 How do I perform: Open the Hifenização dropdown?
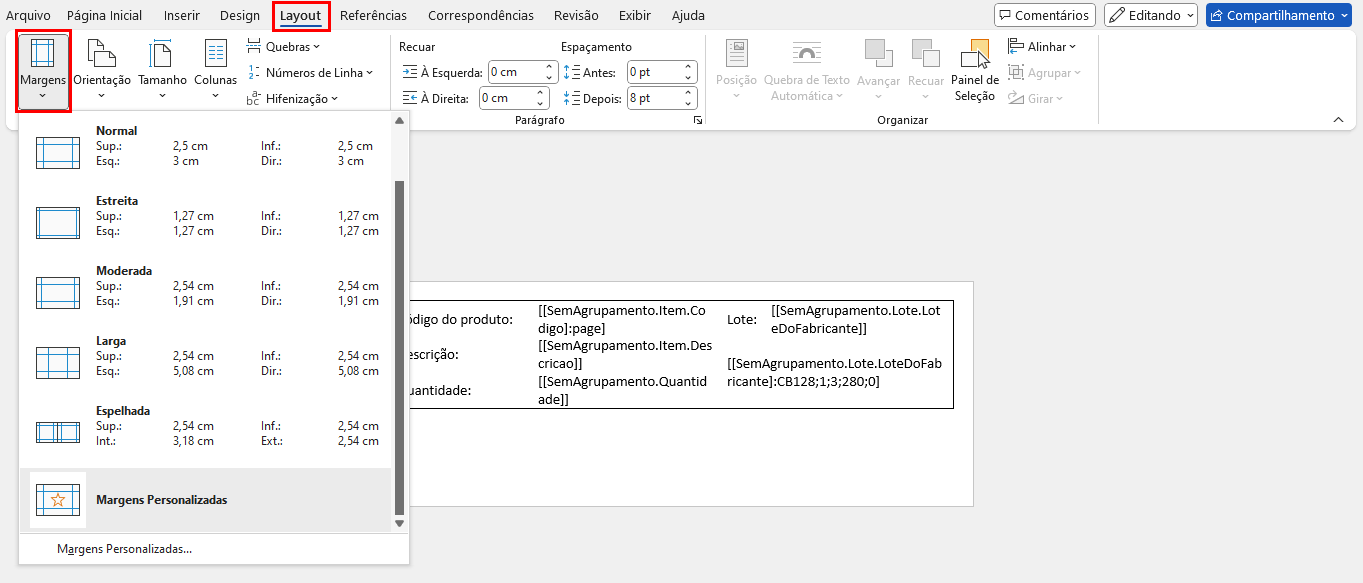point(292,98)
